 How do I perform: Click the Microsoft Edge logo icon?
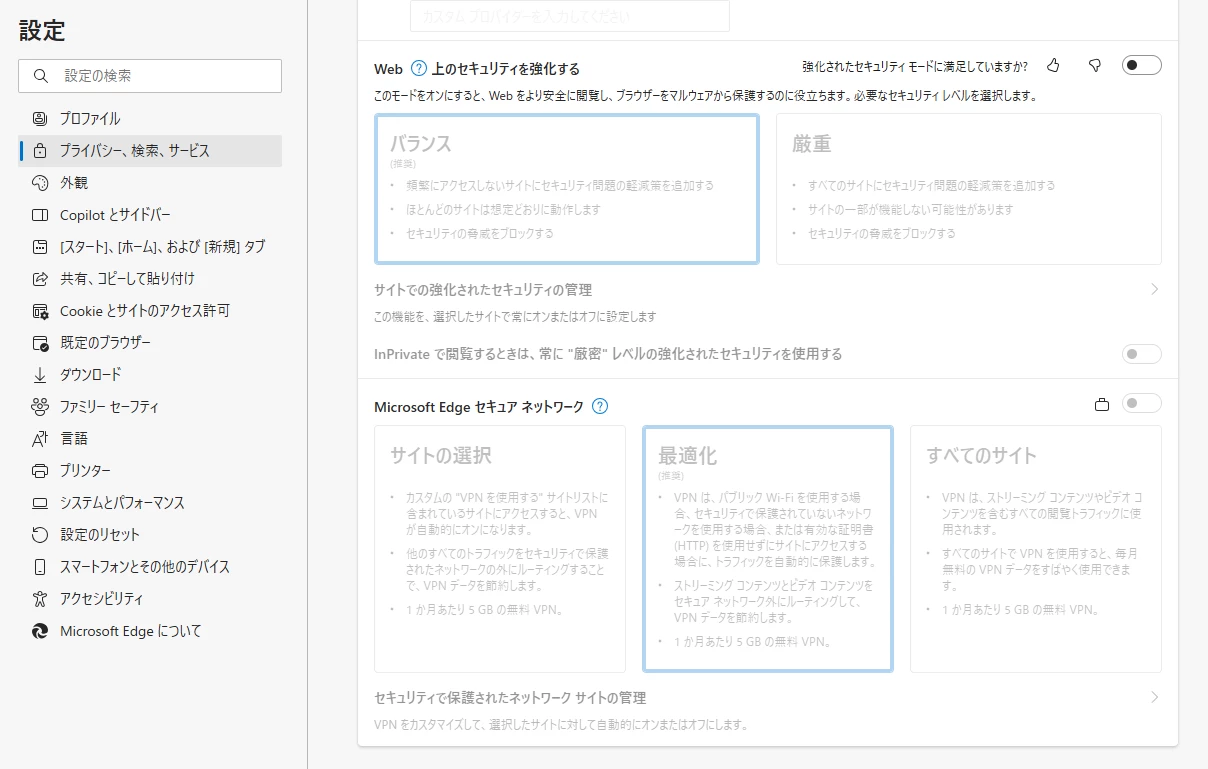[40, 631]
